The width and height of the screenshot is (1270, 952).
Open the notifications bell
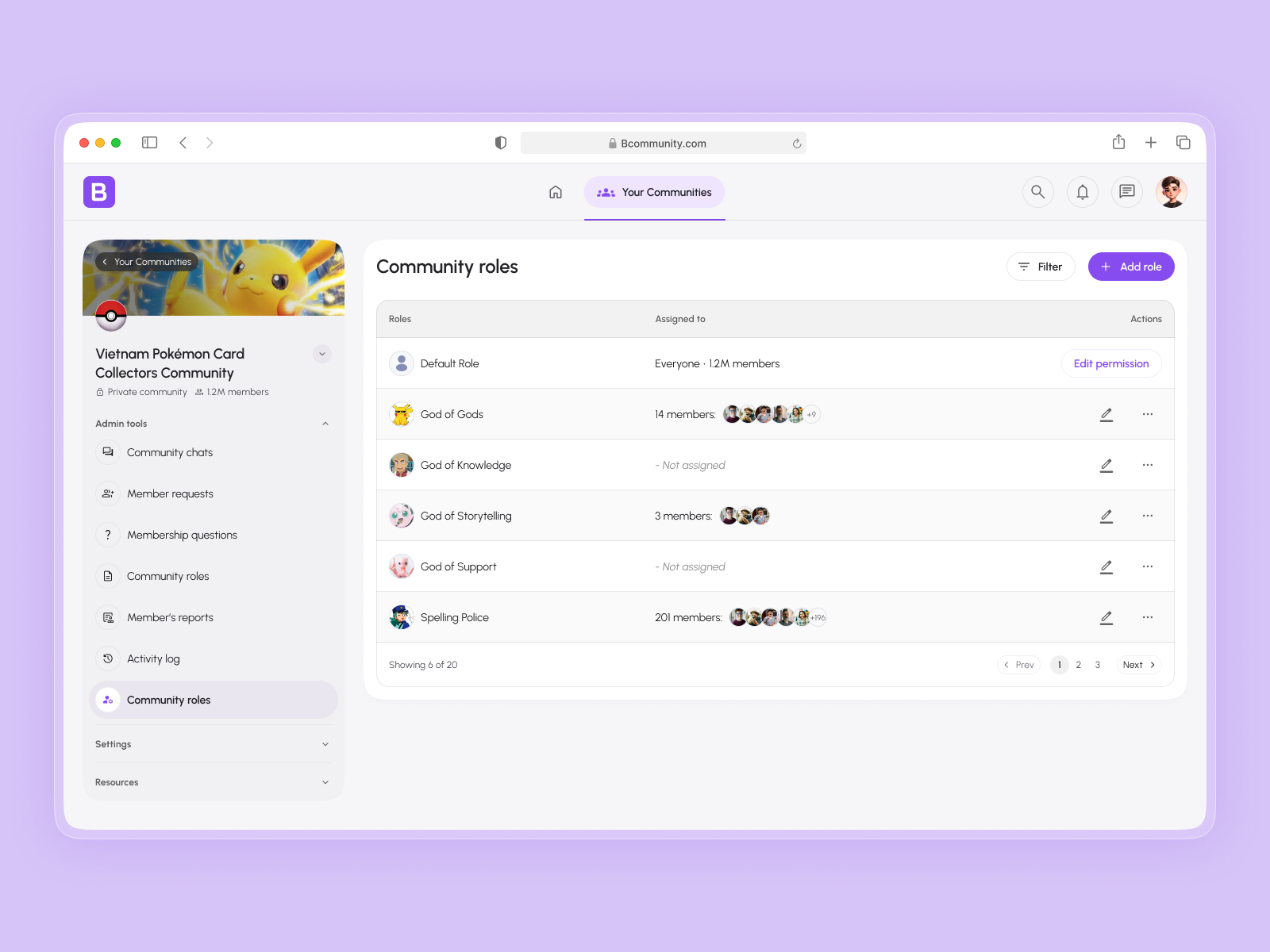click(1082, 192)
